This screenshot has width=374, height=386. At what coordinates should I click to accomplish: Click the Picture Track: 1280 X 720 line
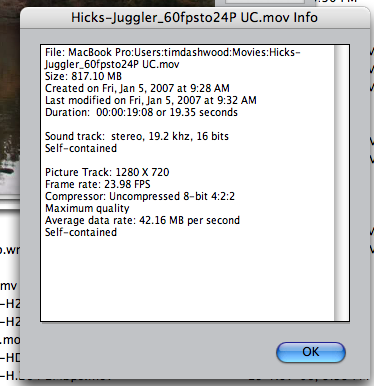tap(107, 172)
